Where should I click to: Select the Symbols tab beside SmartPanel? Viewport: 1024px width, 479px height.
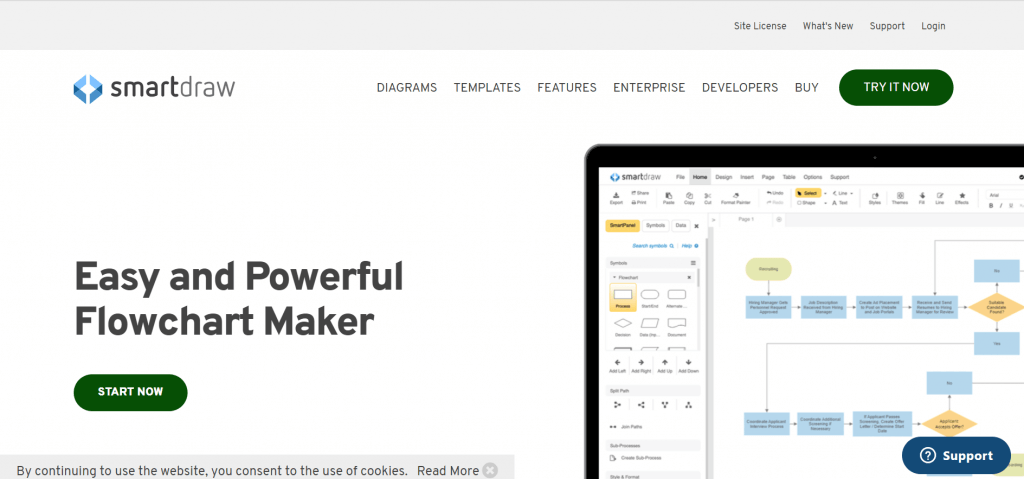(655, 225)
